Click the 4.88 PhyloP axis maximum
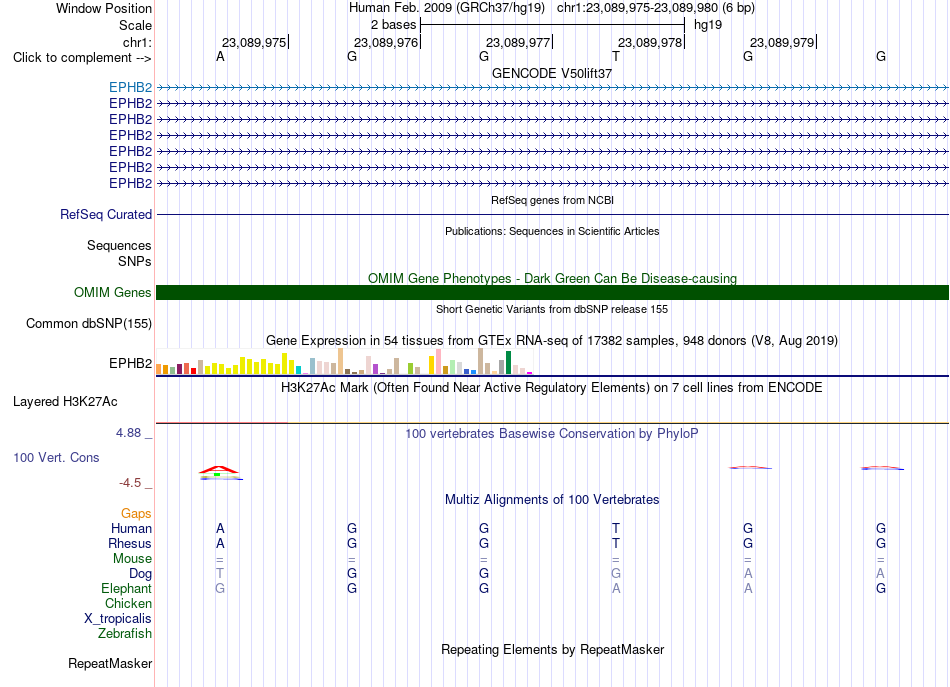The image size is (950, 687). 128,433
